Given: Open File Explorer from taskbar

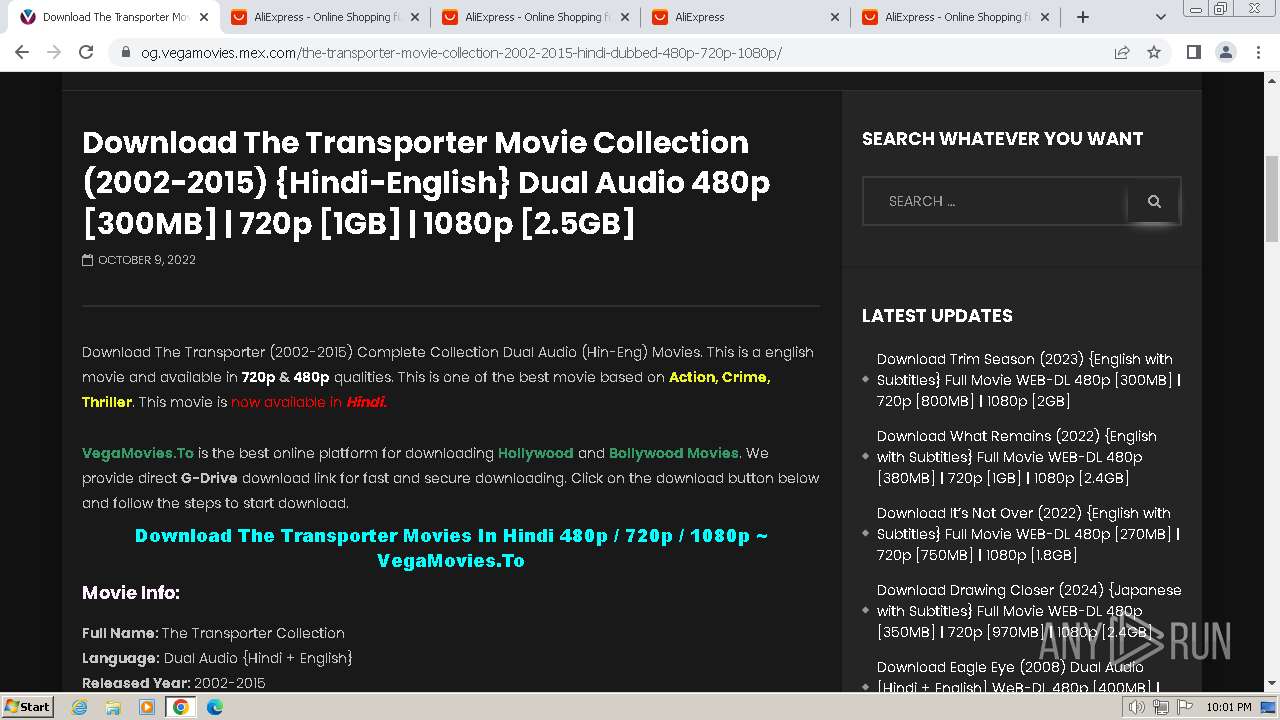Looking at the screenshot, I should 113,707.
